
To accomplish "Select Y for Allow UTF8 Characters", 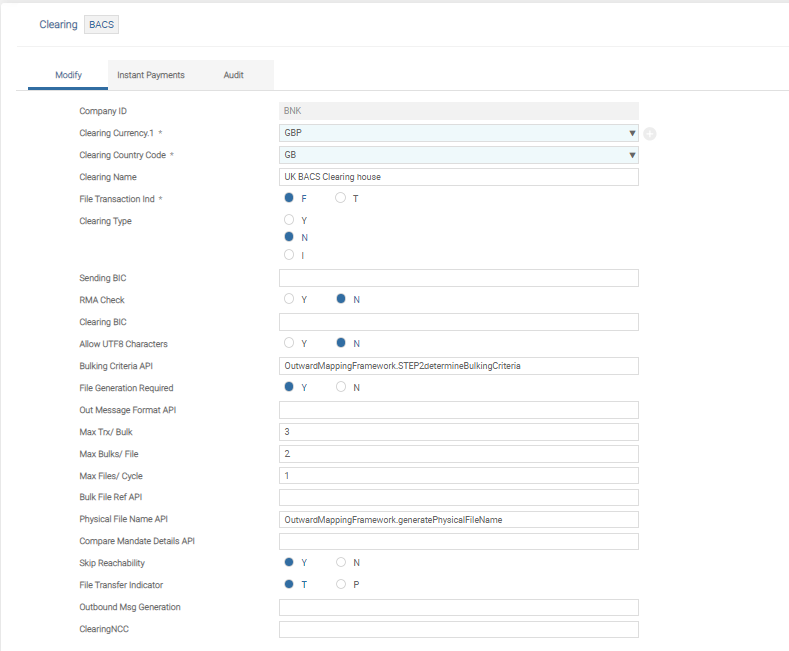I will coord(290,343).
